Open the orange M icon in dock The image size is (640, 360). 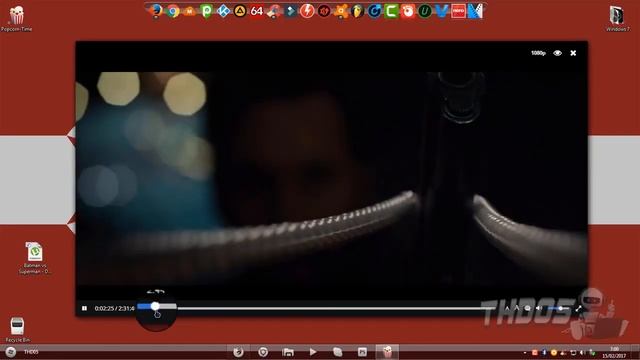189,11
